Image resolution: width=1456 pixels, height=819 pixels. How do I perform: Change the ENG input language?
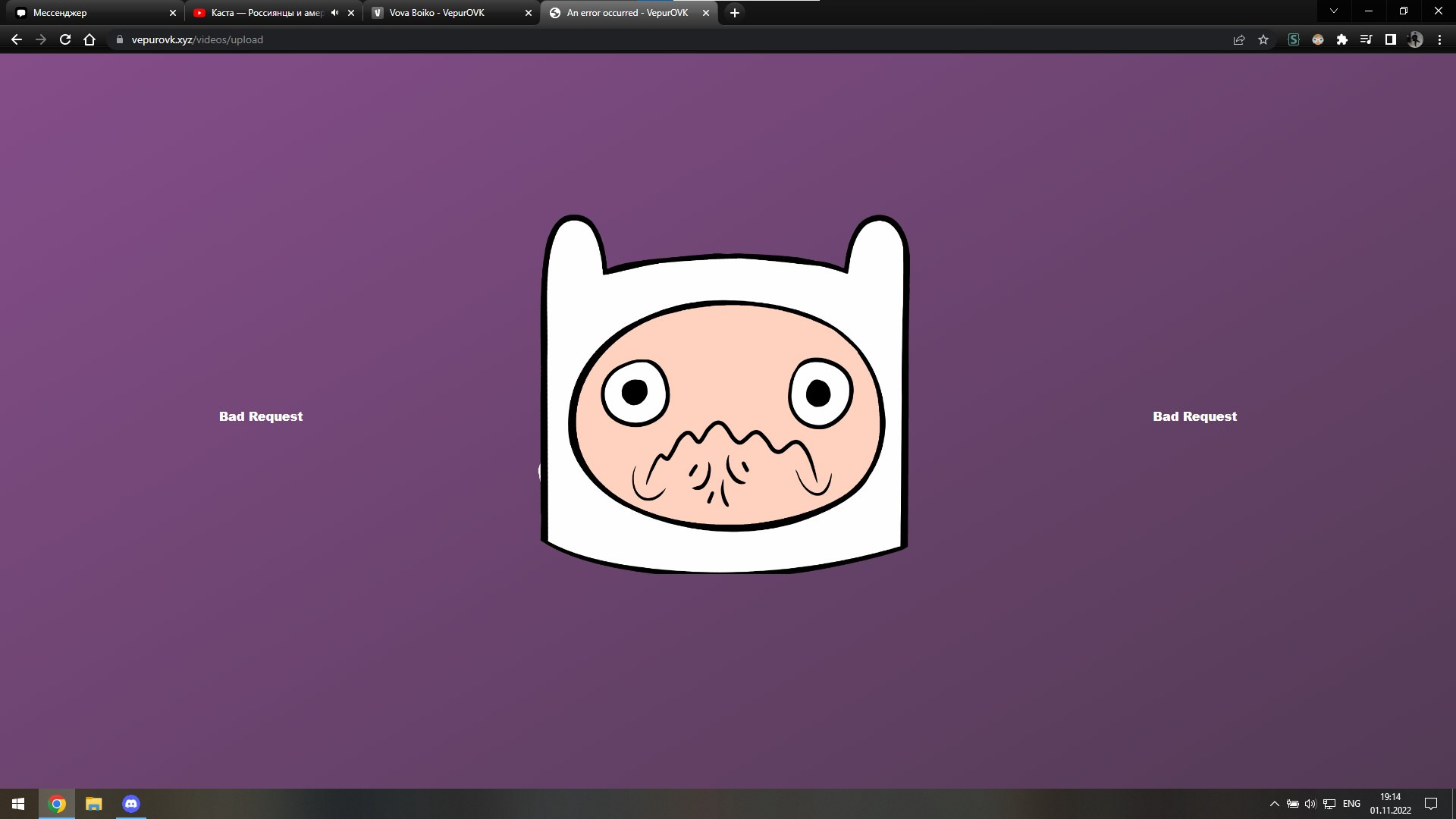[x=1351, y=804]
